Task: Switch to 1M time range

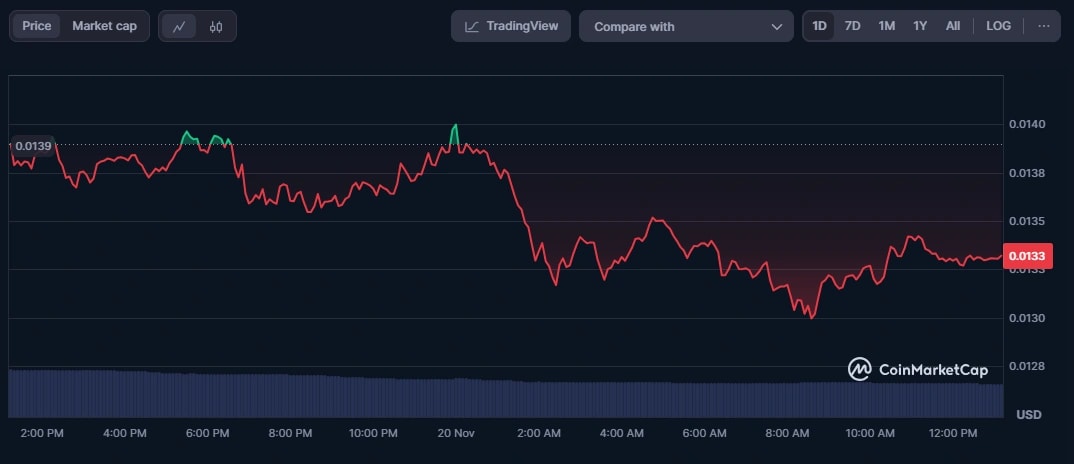Action: coord(886,26)
